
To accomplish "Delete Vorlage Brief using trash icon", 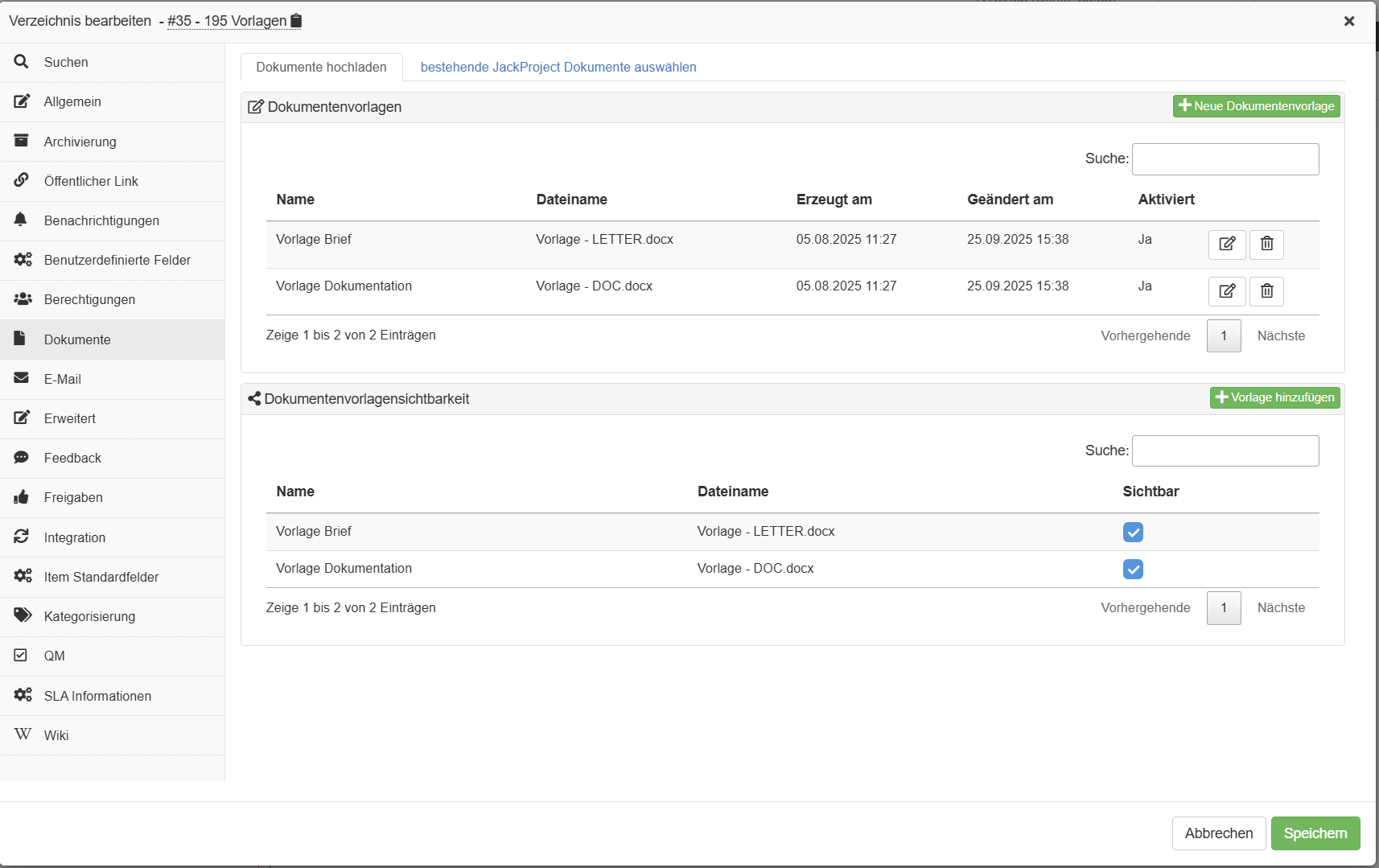I will pos(1266,245).
